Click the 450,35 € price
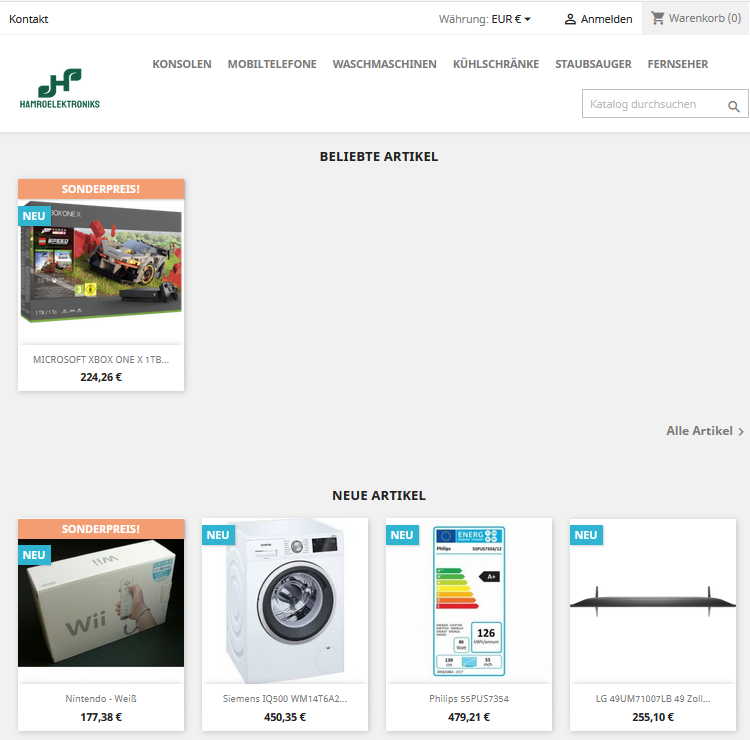Screen dimensions: 750x740 pos(285,717)
